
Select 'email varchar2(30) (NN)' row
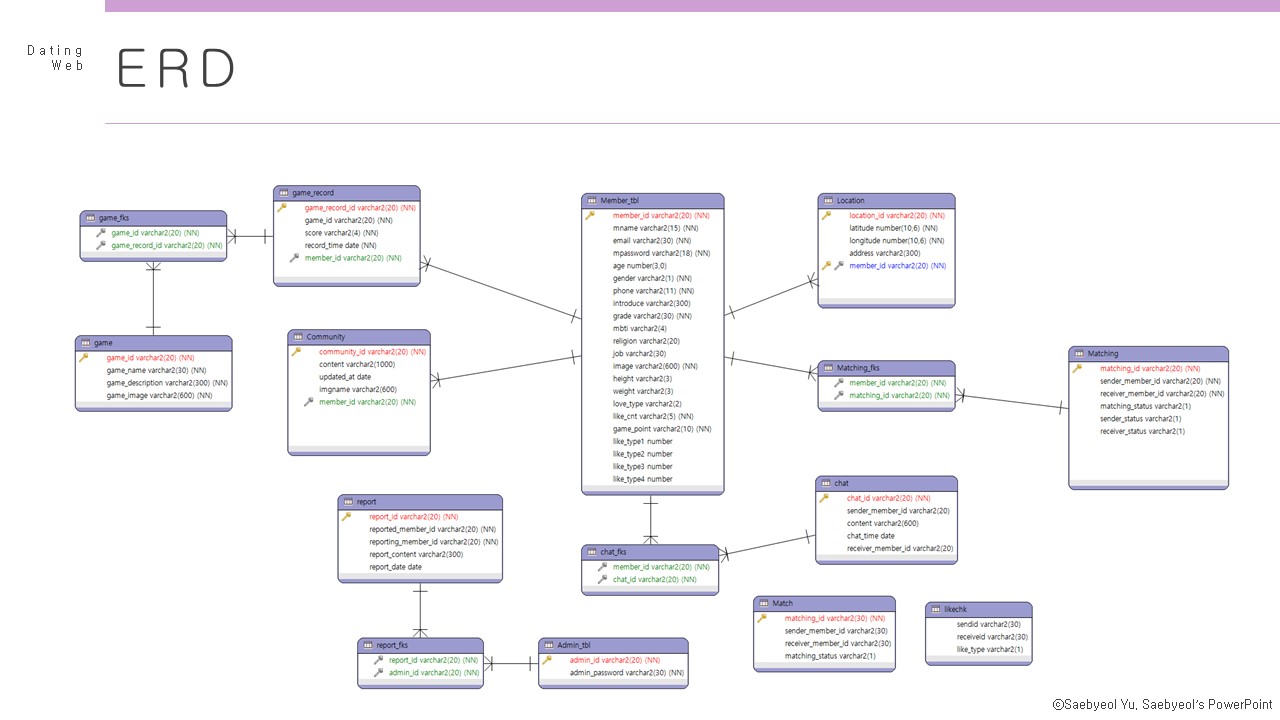pyautogui.click(x=653, y=240)
